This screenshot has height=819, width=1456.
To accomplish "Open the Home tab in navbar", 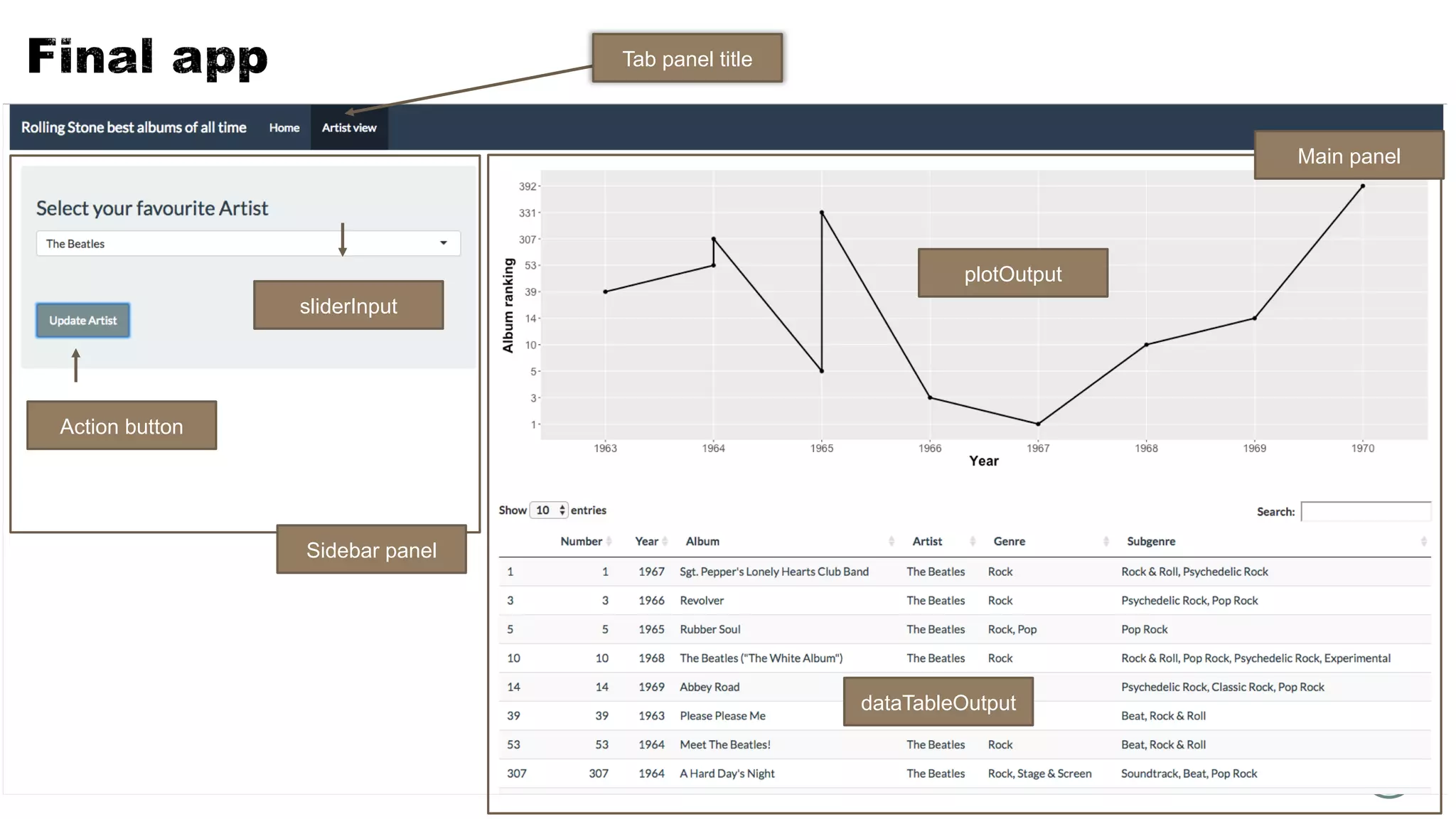I will pos(284,128).
